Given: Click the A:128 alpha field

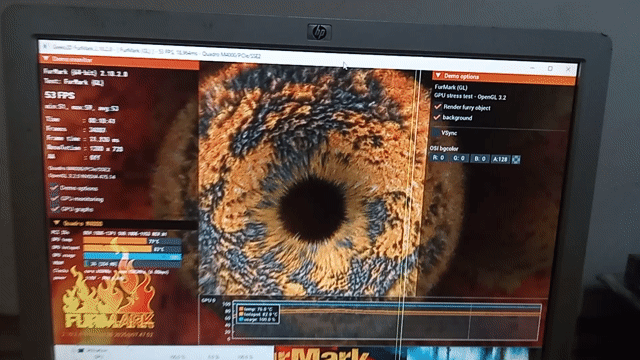Looking at the screenshot, I should (500, 159).
